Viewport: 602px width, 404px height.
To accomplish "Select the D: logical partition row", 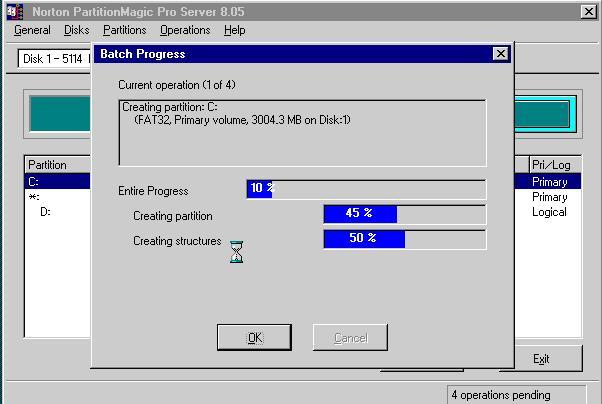I will [57, 212].
